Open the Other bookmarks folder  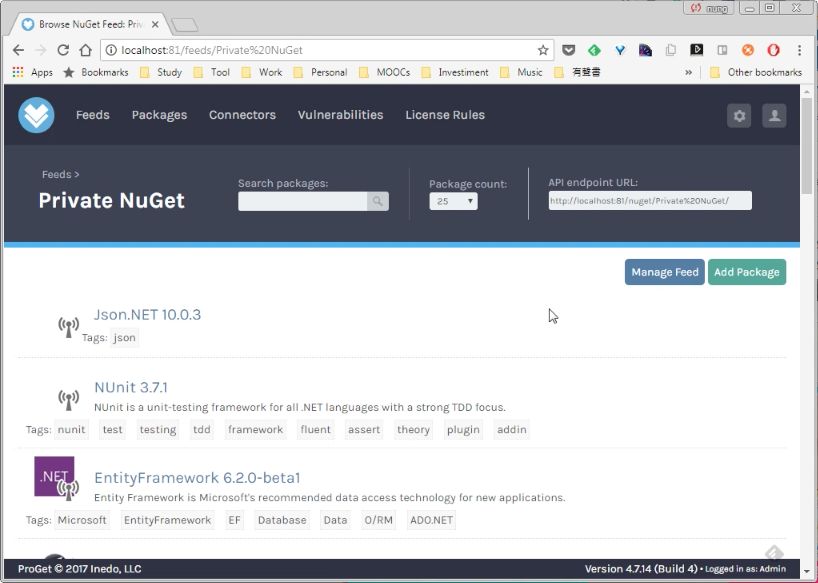pyautogui.click(x=756, y=72)
